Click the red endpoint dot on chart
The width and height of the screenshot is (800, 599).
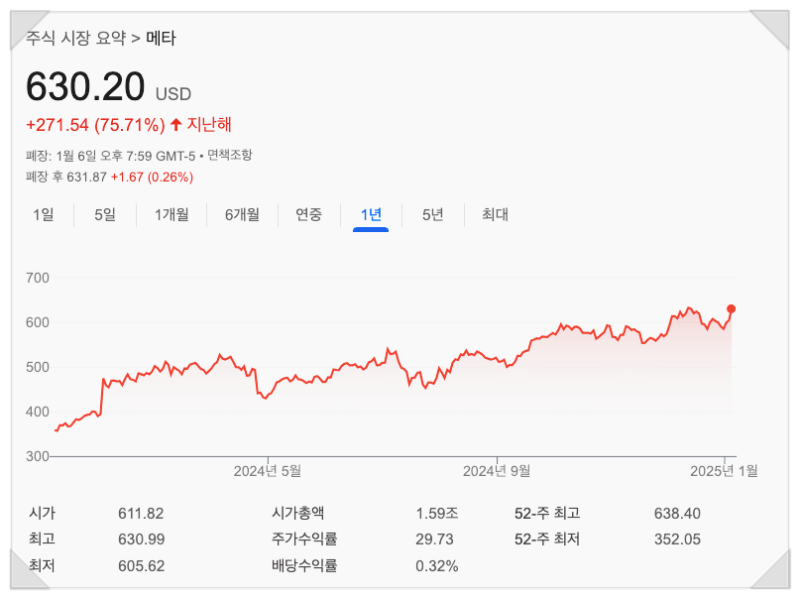(731, 309)
